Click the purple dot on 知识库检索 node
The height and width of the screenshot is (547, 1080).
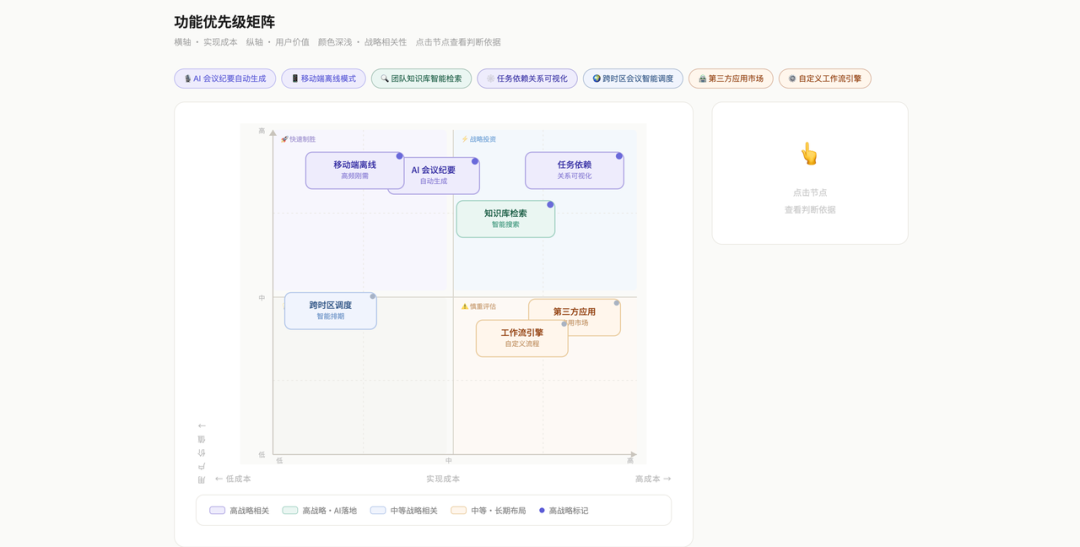(x=550, y=205)
